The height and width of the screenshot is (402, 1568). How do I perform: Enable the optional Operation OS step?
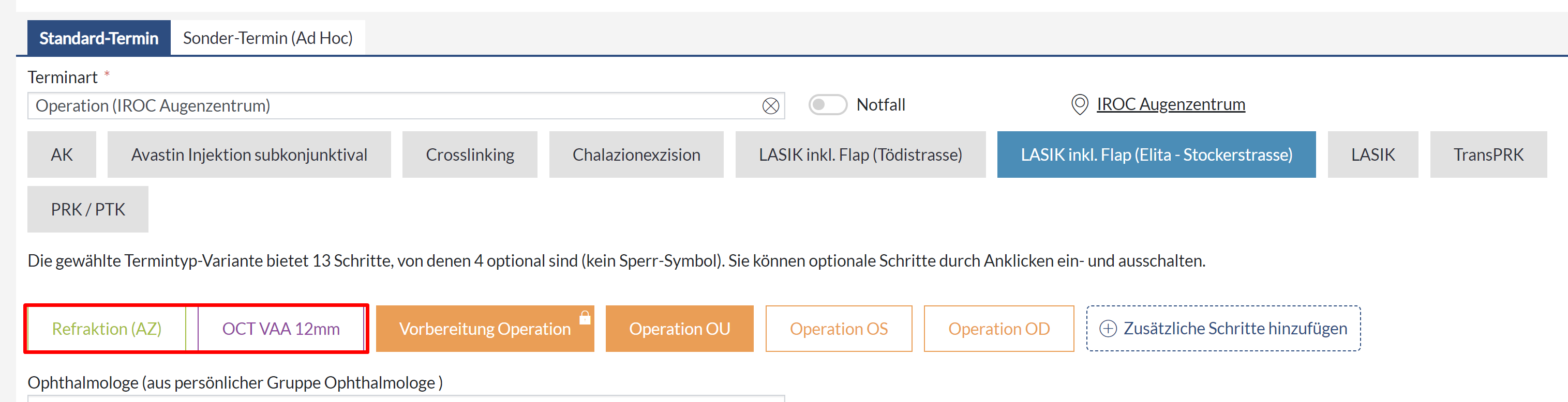[838, 329]
